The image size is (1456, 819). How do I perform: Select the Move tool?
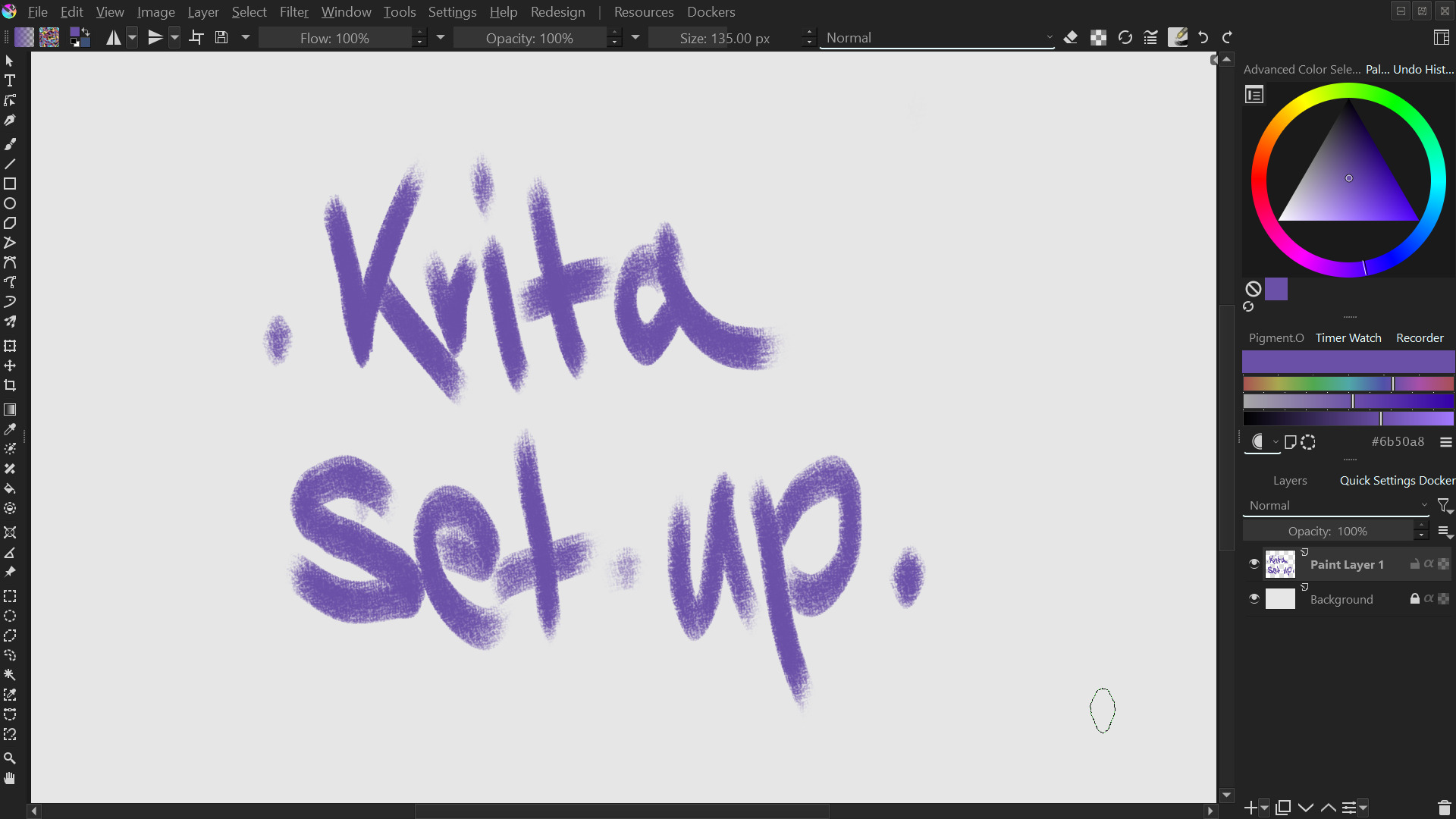click(x=10, y=366)
